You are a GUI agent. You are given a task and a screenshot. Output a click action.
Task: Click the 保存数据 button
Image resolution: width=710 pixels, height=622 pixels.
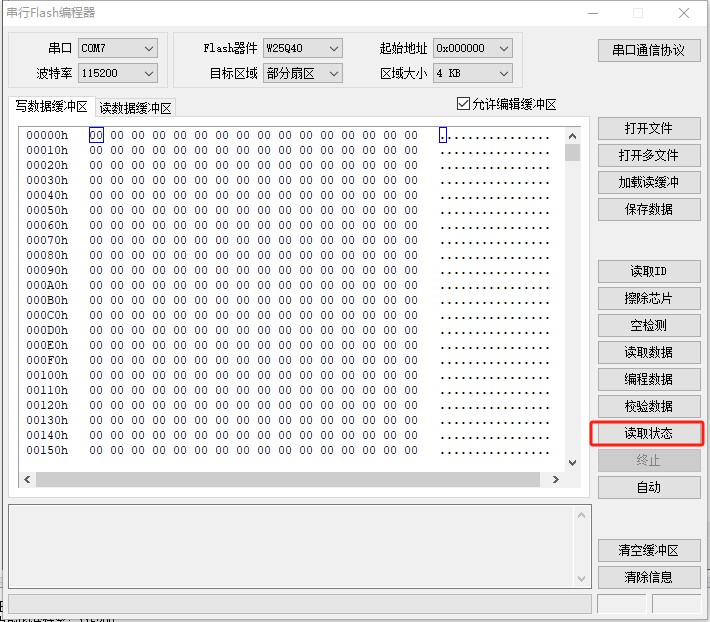[648, 210]
